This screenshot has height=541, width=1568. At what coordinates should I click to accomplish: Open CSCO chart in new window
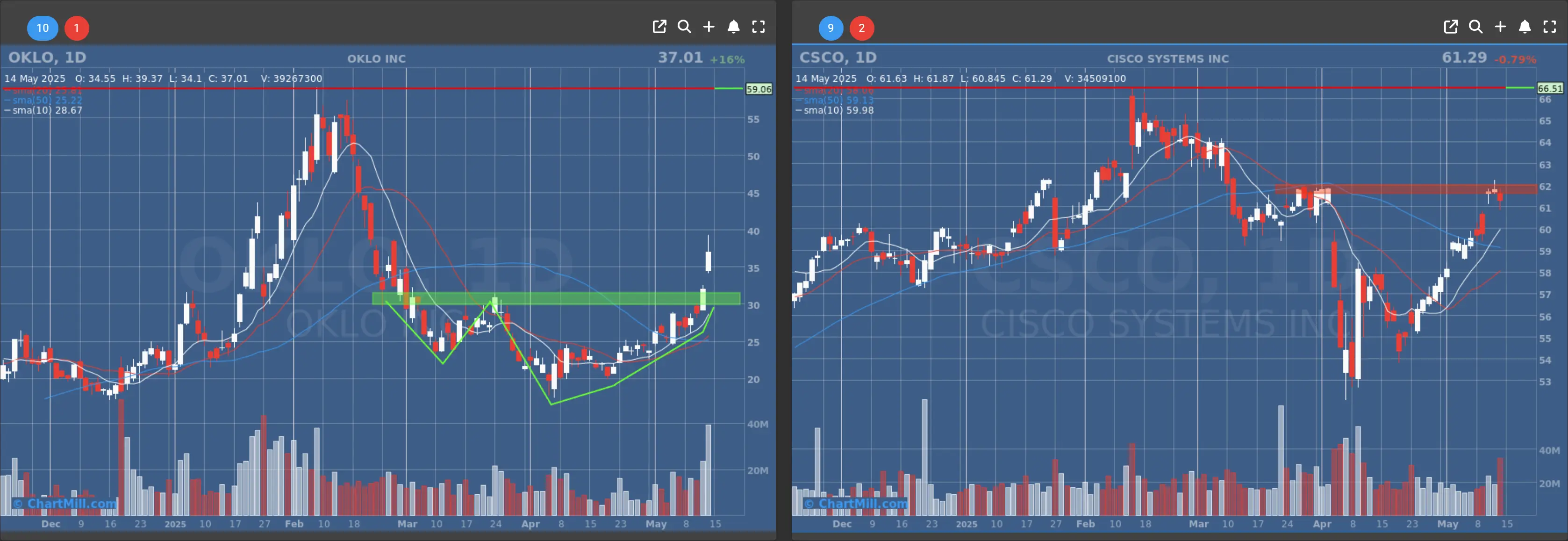tap(1451, 27)
